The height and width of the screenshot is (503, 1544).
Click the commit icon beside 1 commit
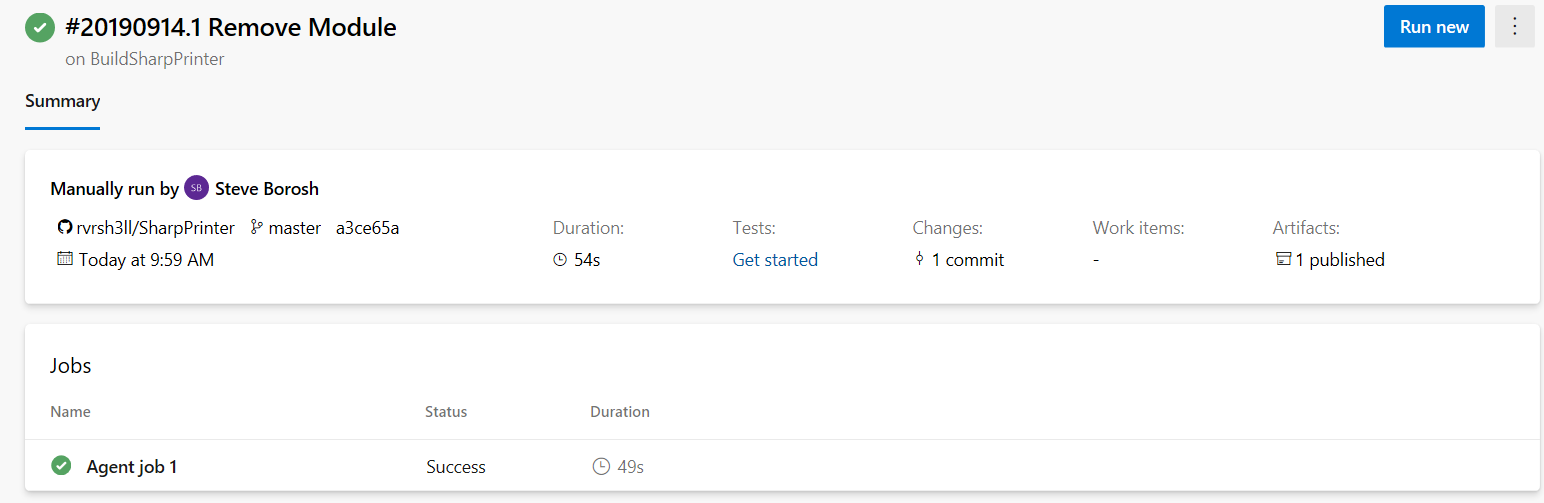(x=919, y=259)
